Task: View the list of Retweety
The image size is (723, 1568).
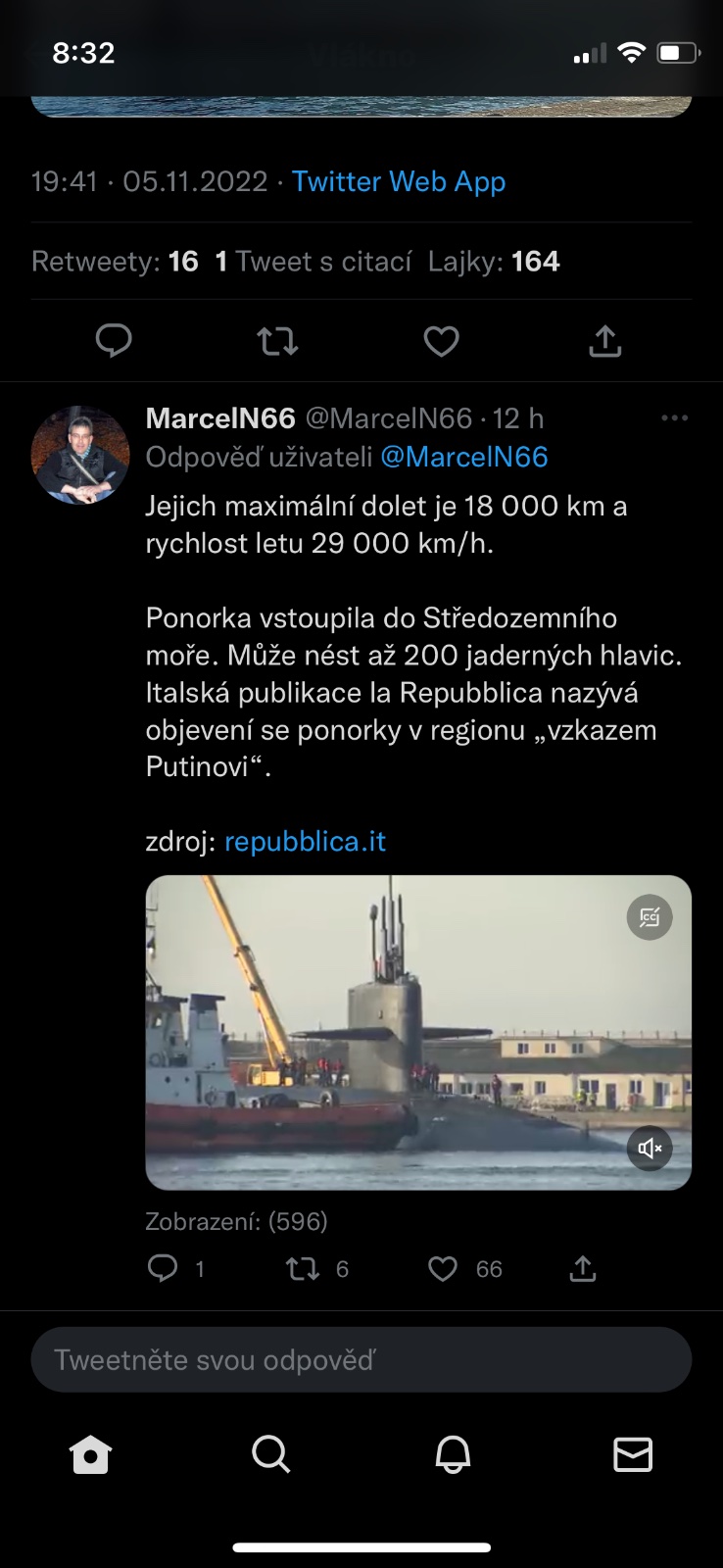Action: pos(115,262)
